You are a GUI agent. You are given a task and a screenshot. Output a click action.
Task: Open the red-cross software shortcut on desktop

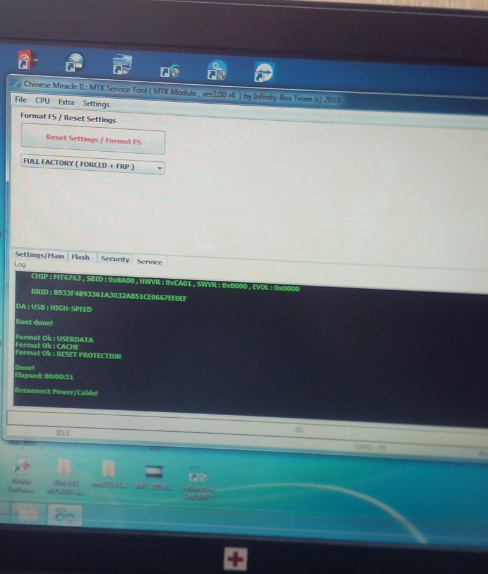(22, 474)
